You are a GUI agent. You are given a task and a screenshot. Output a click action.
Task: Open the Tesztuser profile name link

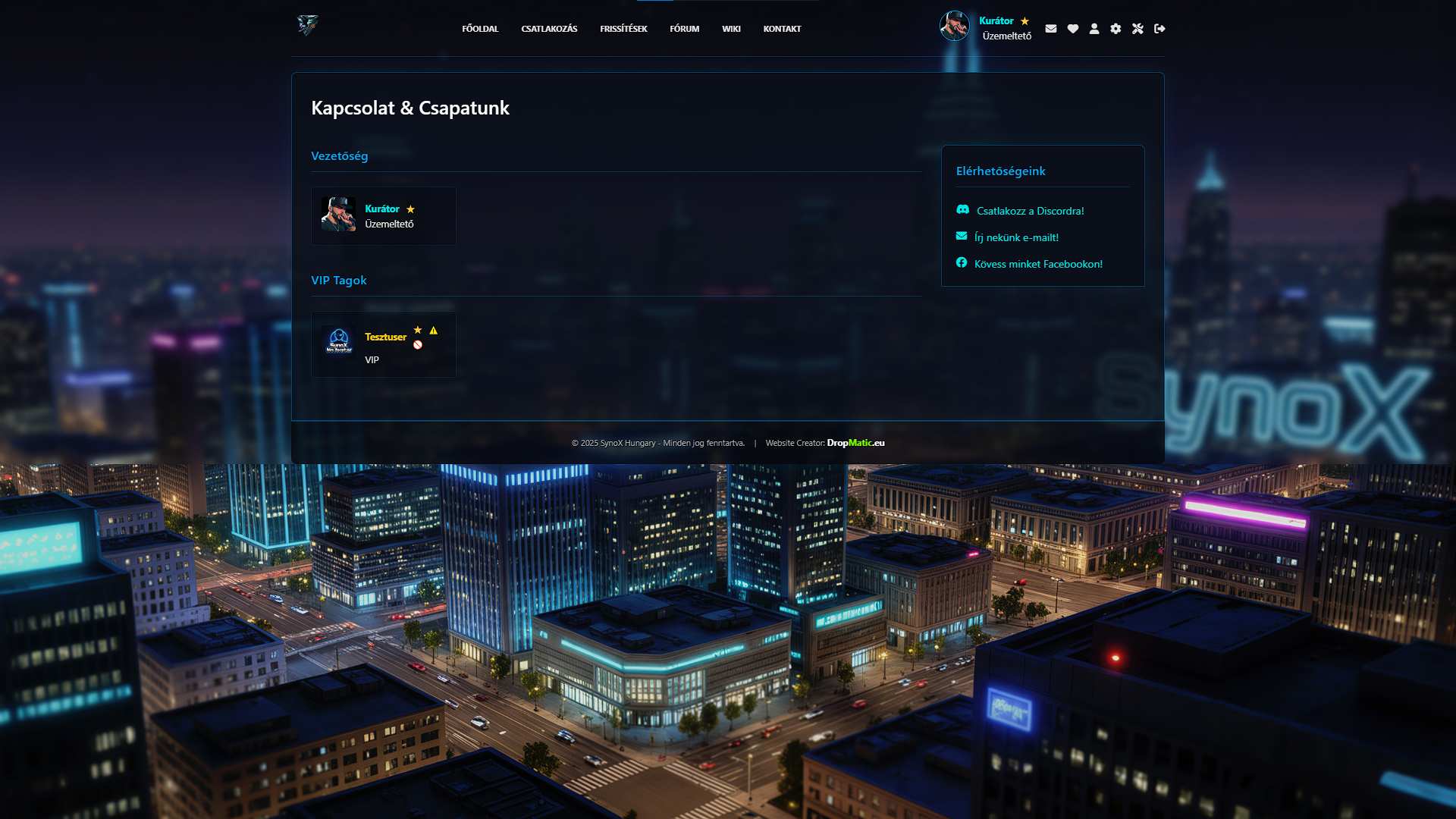(x=385, y=337)
